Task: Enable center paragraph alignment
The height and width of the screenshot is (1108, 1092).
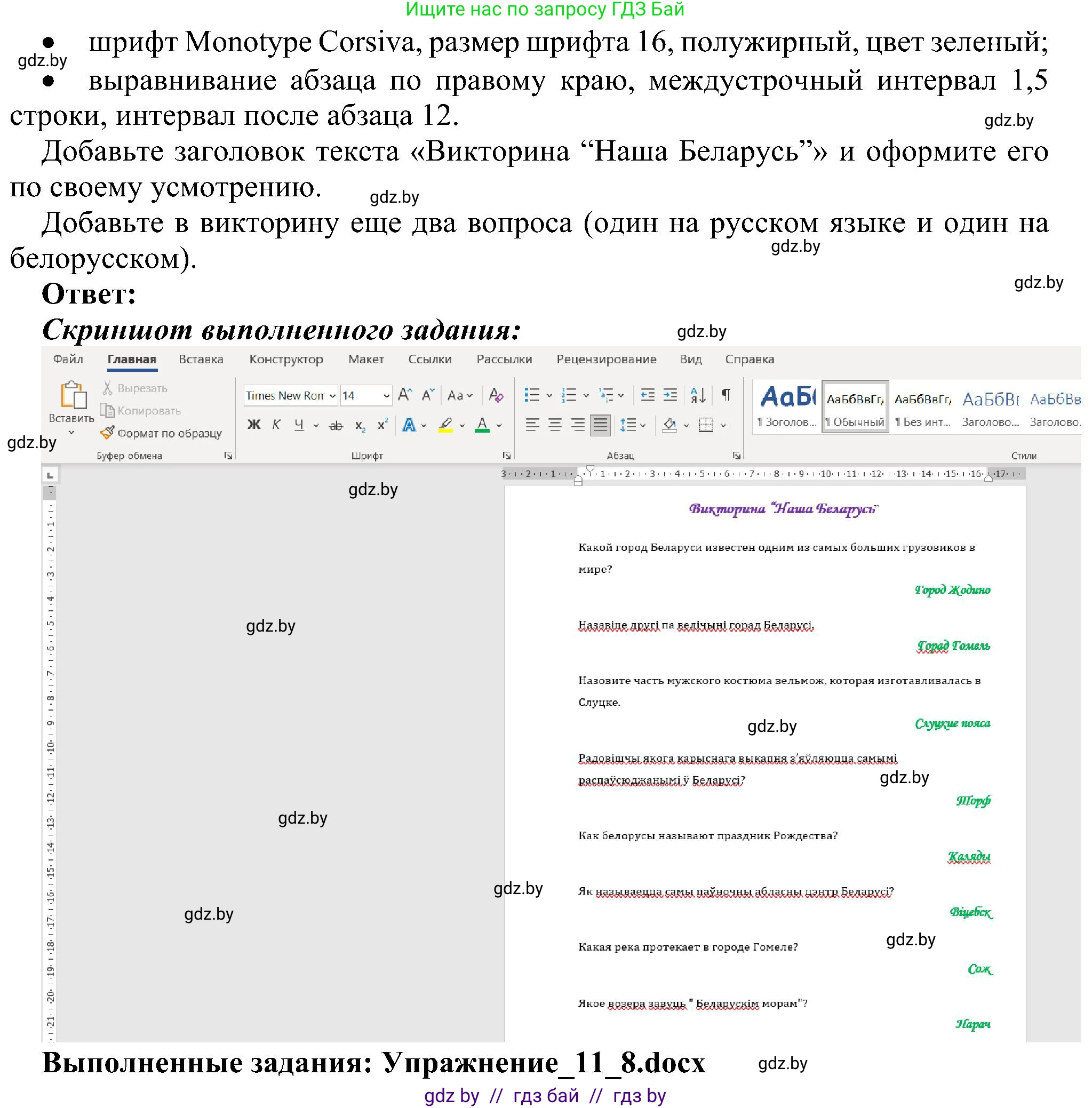Action: [555, 425]
